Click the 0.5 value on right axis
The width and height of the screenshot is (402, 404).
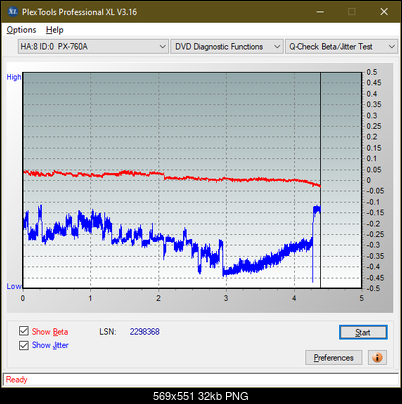click(372, 72)
